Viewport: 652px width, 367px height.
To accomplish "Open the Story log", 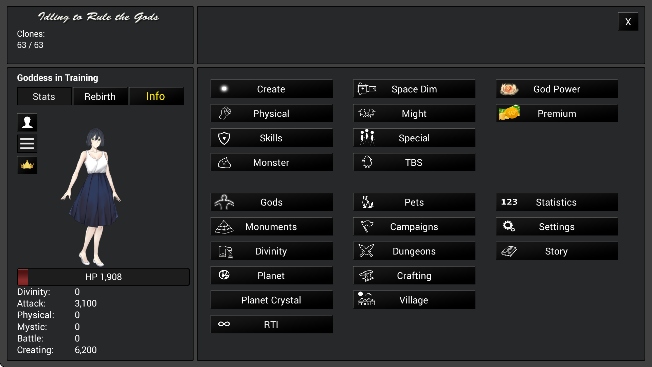I will pyautogui.click(x=557, y=251).
